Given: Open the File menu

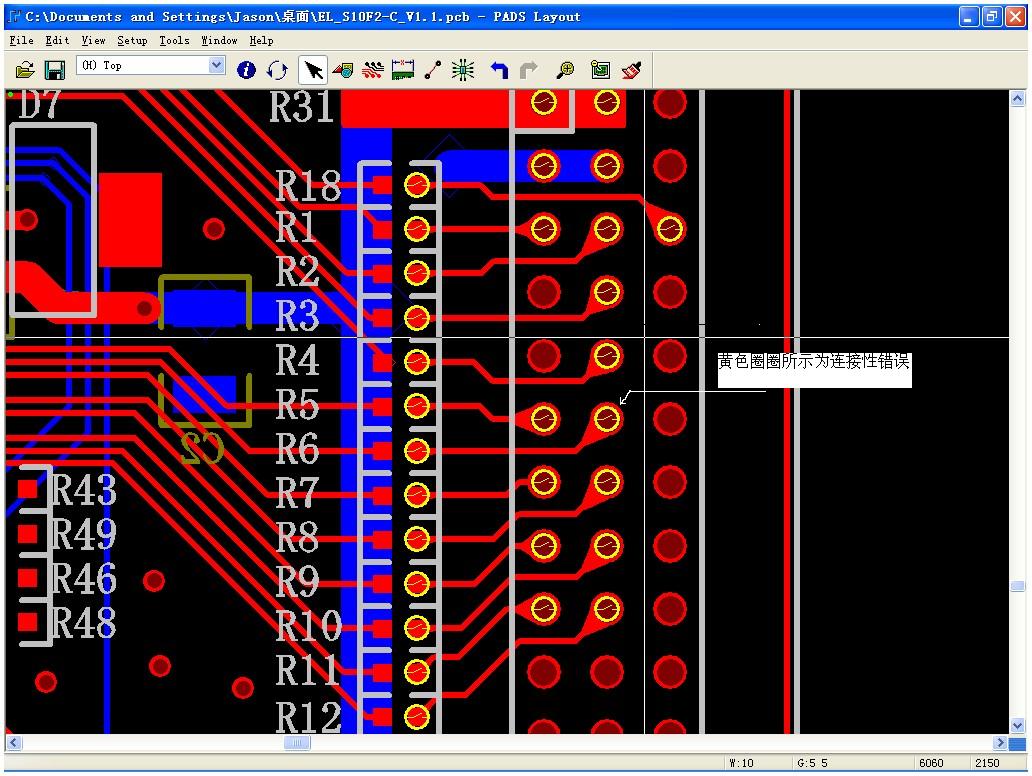Looking at the screenshot, I should (x=21, y=40).
